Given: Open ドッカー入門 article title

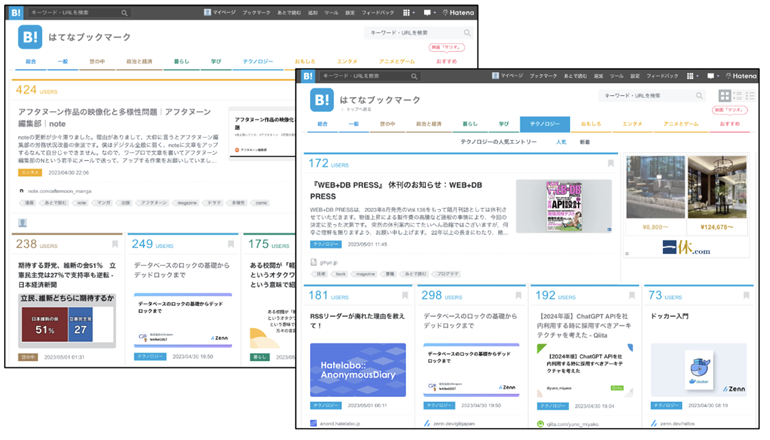Looking at the screenshot, I should 669,316.
